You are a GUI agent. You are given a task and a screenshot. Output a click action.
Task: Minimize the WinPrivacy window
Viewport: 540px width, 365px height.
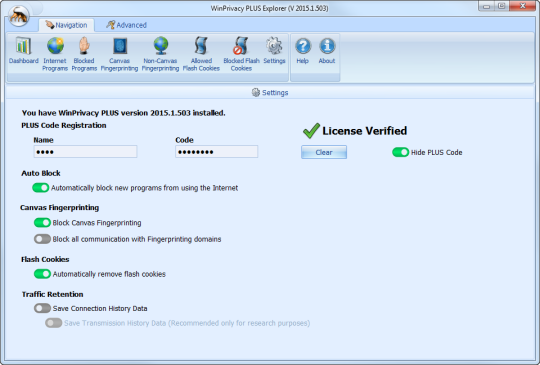(x=486, y=6)
